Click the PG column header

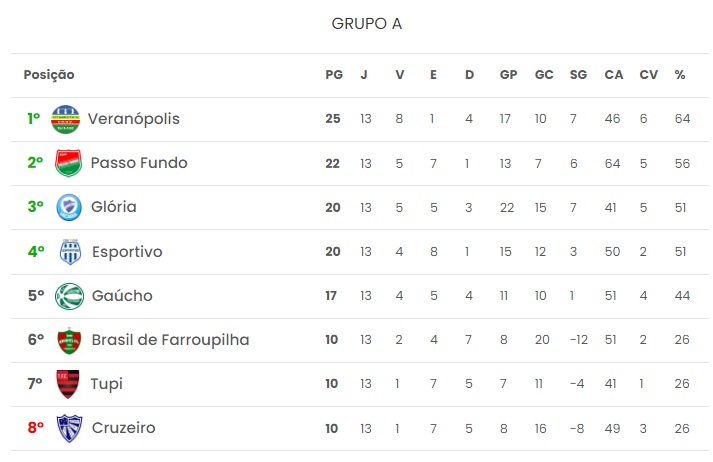click(x=334, y=75)
